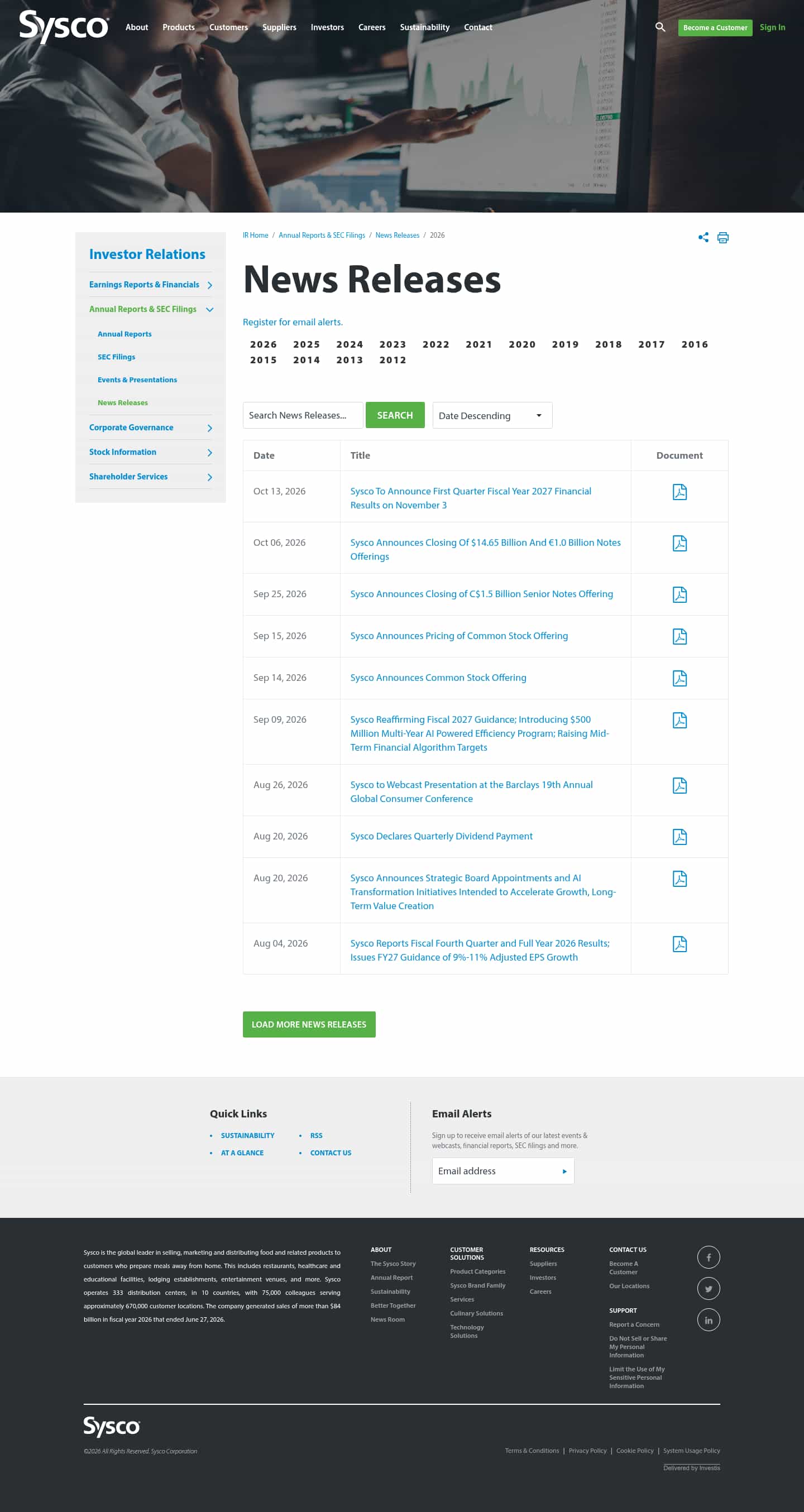Image resolution: width=804 pixels, height=1512 pixels.
Task: Collapse Annual Reports & SEC Filings section
Action: 210,309
